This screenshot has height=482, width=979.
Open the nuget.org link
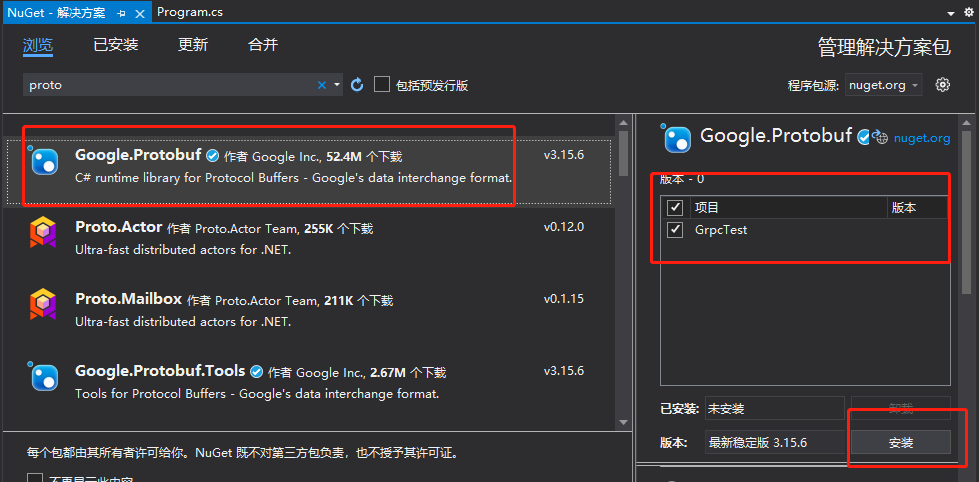click(922, 138)
